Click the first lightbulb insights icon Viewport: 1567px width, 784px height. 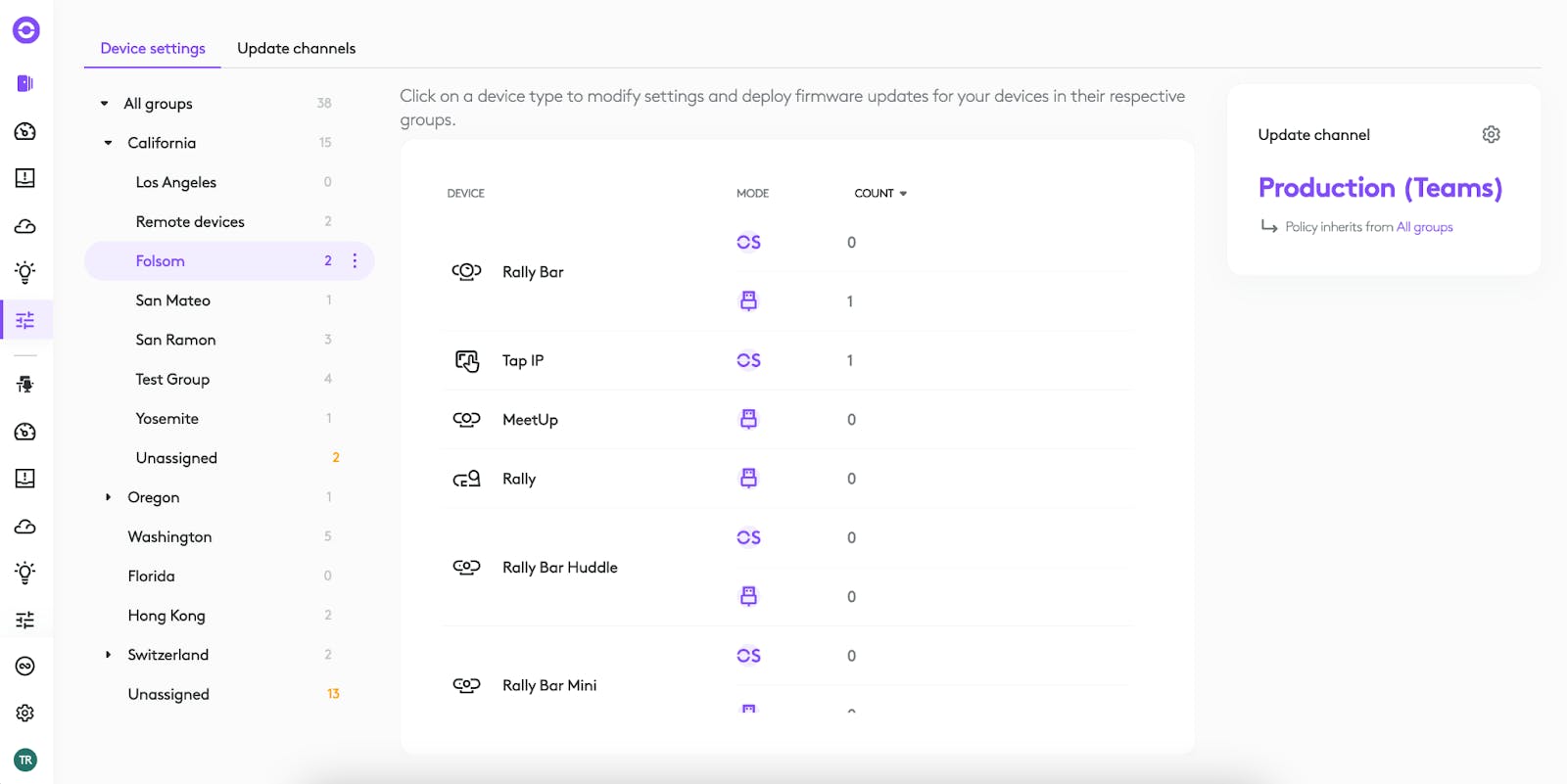(x=25, y=272)
